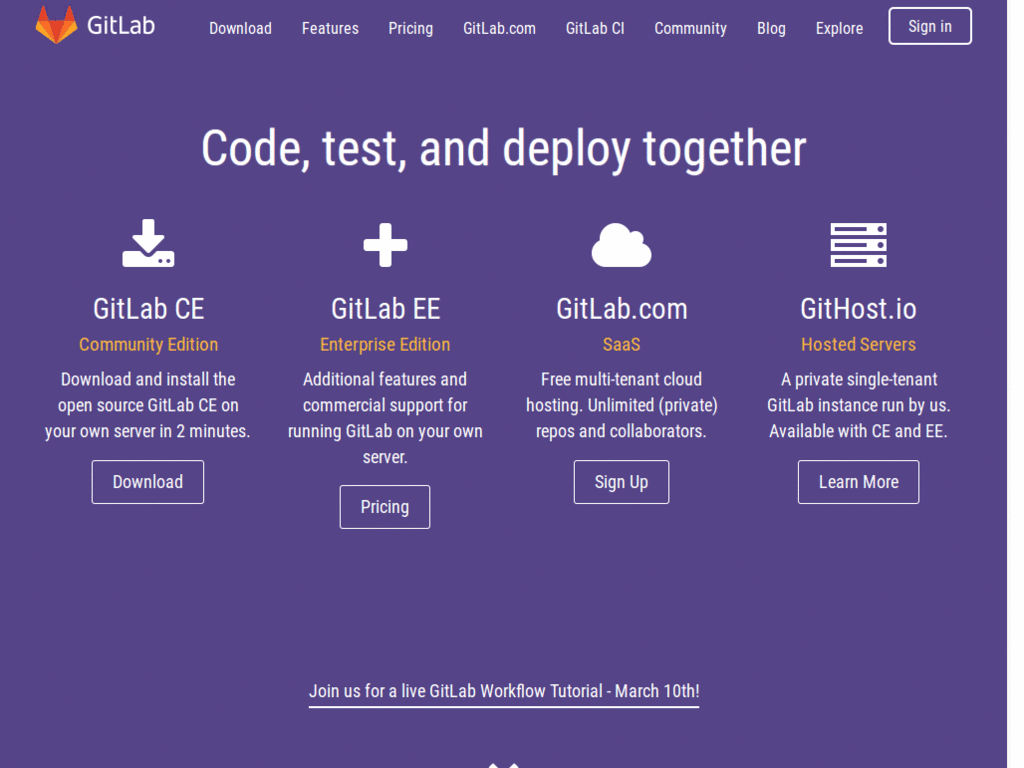Click the SaaS subtitle
This screenshot has width=1024, height=768.
point(621,344)
